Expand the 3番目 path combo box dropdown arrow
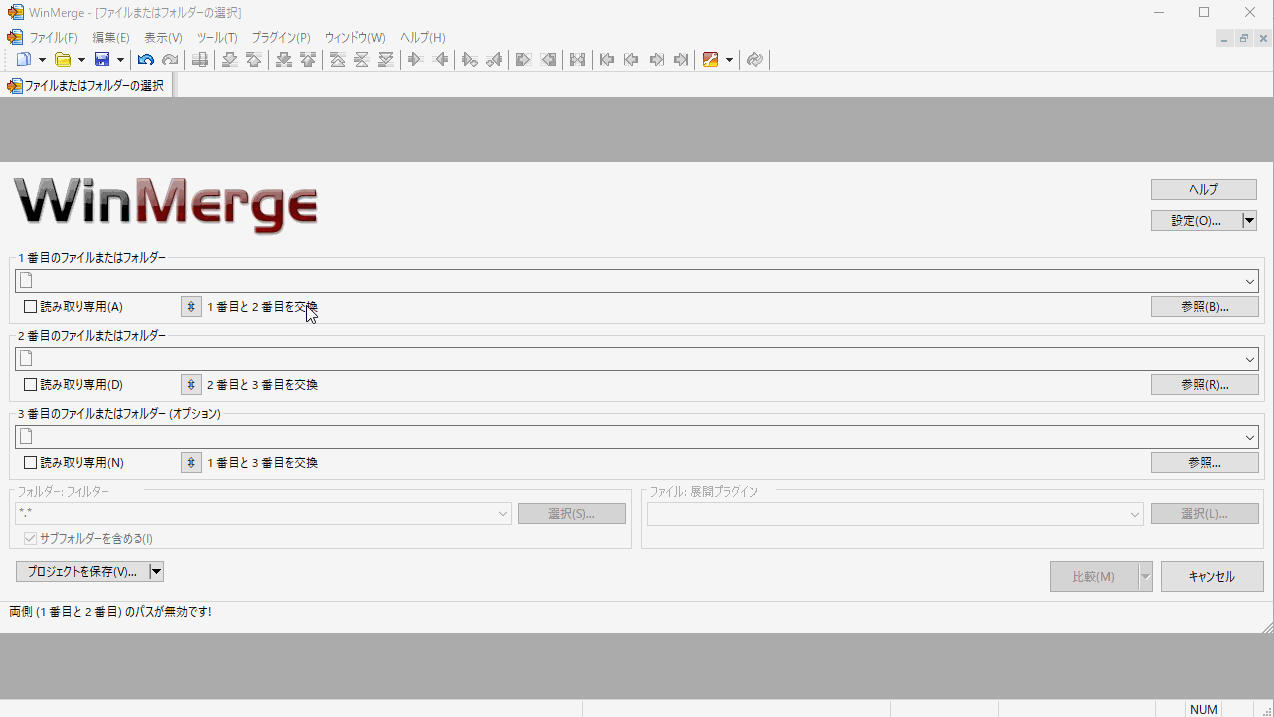This screenshot has width=1274, height=717. 1250,437
